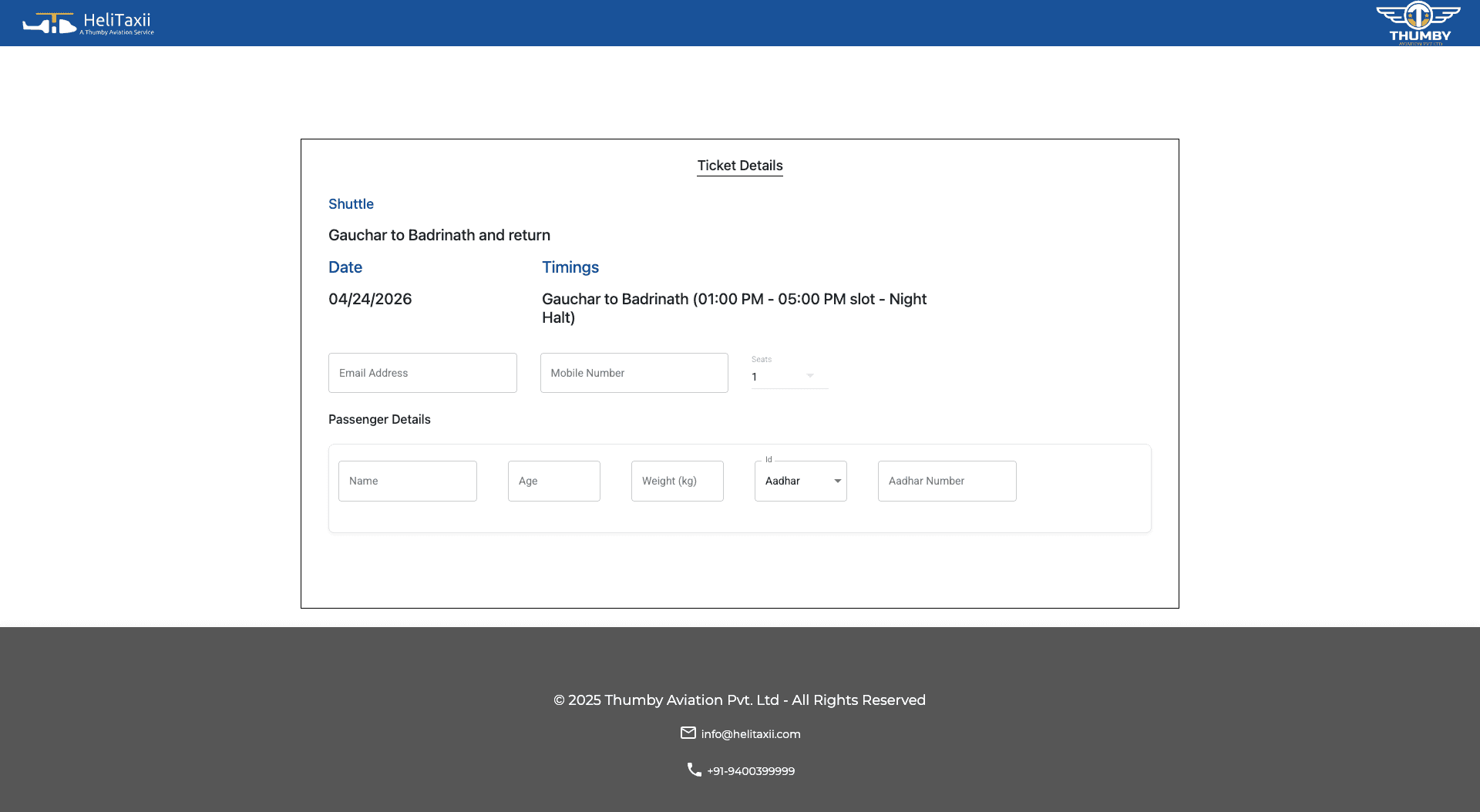Click the Passenger Details label
1480x812 pixels.
click(379, 419)
